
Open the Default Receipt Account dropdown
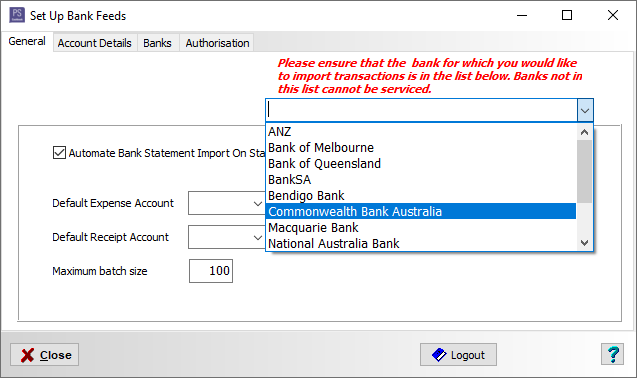(x=258, y=237)
